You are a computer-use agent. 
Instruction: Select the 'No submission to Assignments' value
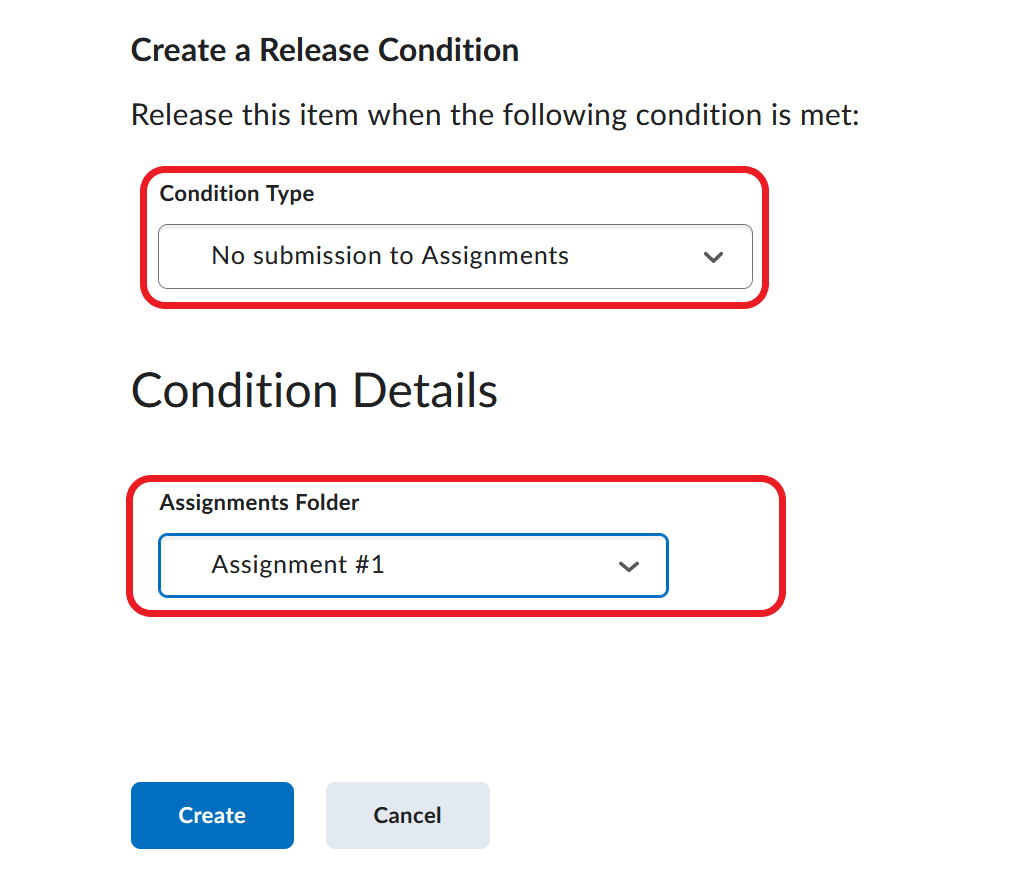click(x=390, y=256)
